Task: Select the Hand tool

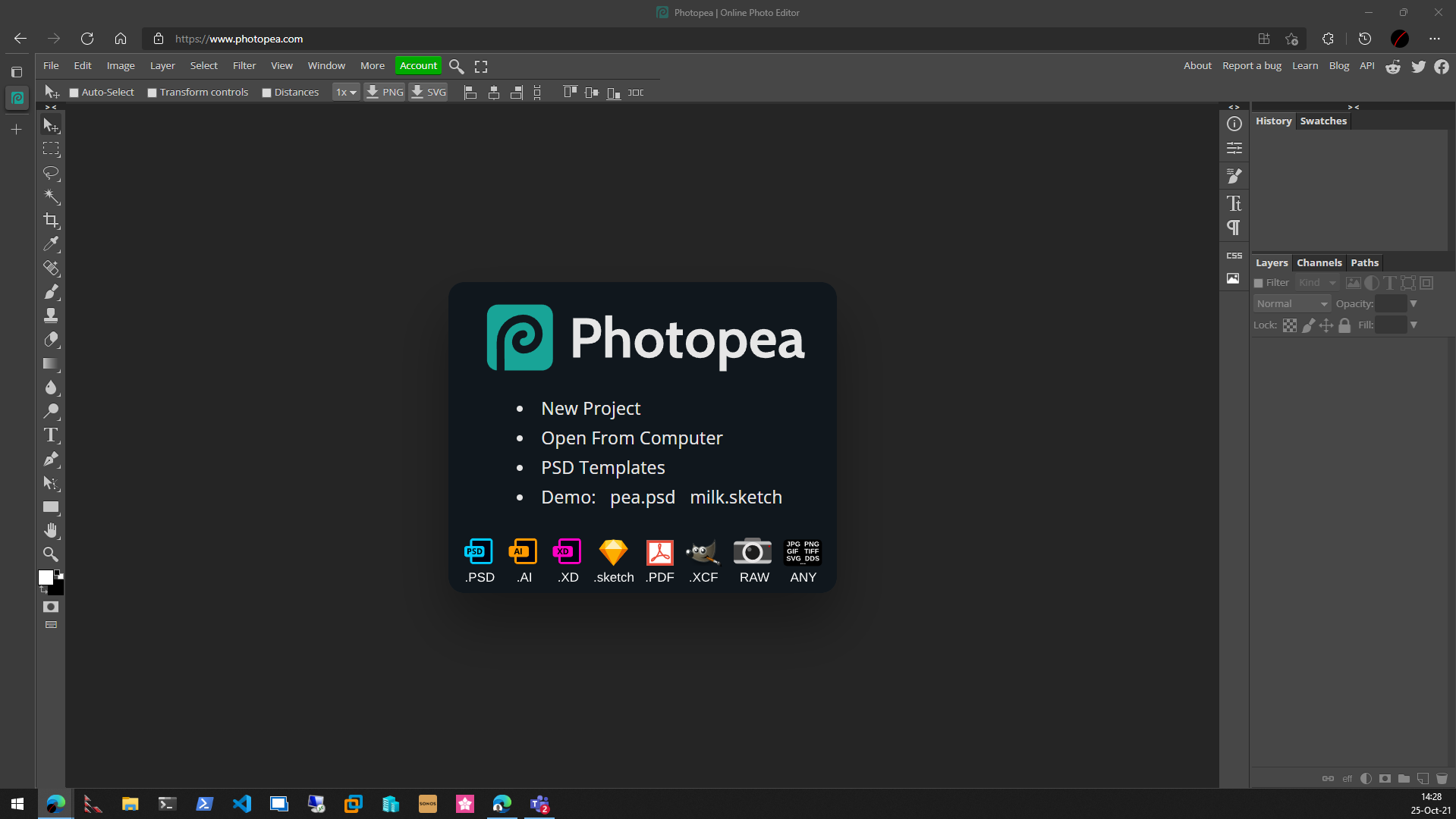Action: pyautogui.click(x=52, y=530)
